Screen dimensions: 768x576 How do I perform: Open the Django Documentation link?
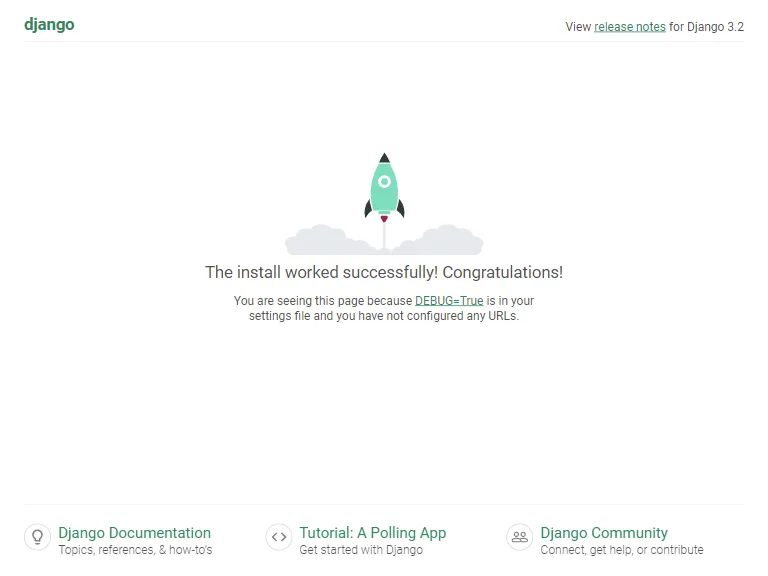[x=134, y=532]
